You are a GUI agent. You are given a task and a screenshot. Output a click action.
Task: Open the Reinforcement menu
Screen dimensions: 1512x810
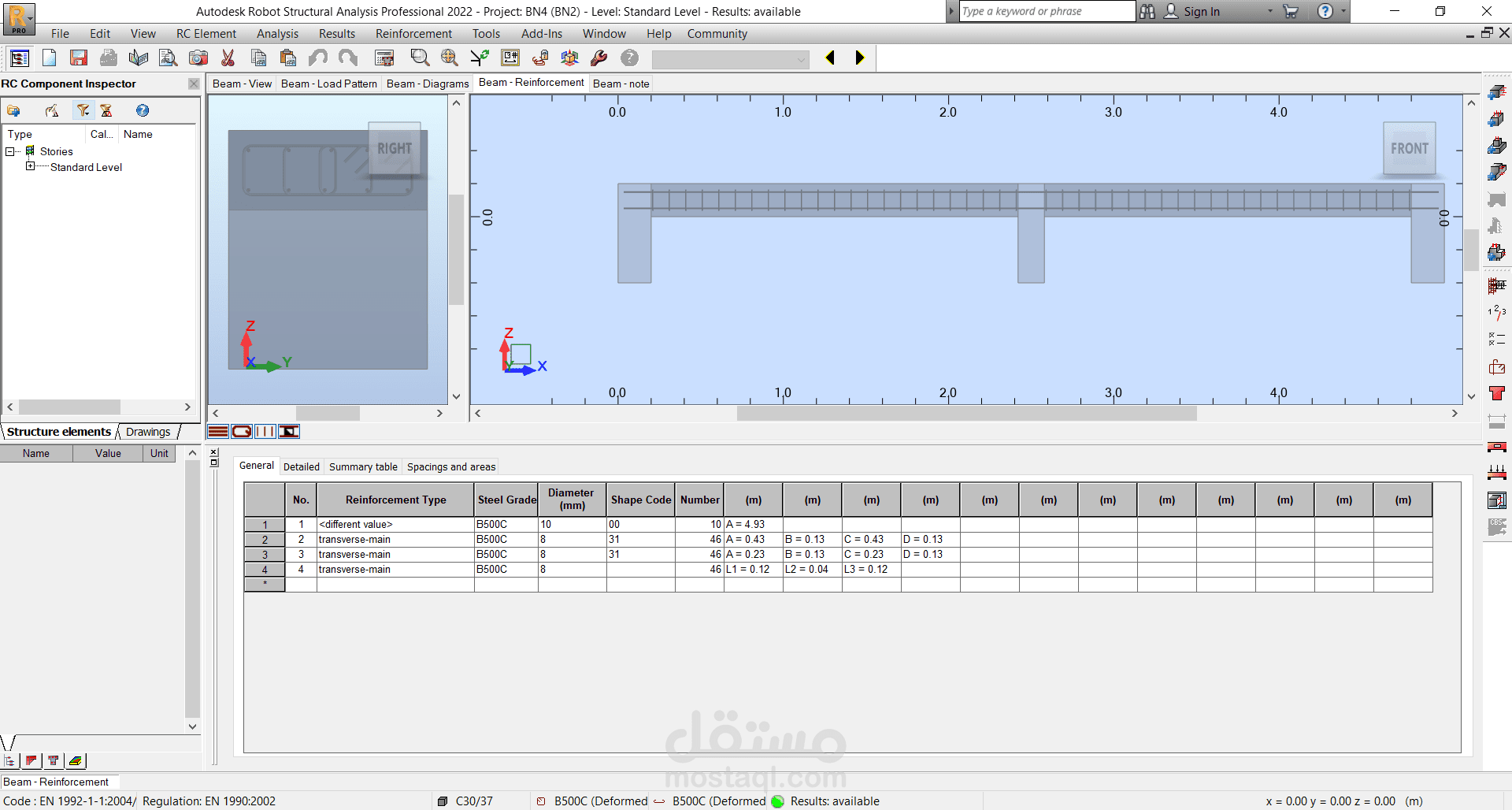click(x=413, y=33)
